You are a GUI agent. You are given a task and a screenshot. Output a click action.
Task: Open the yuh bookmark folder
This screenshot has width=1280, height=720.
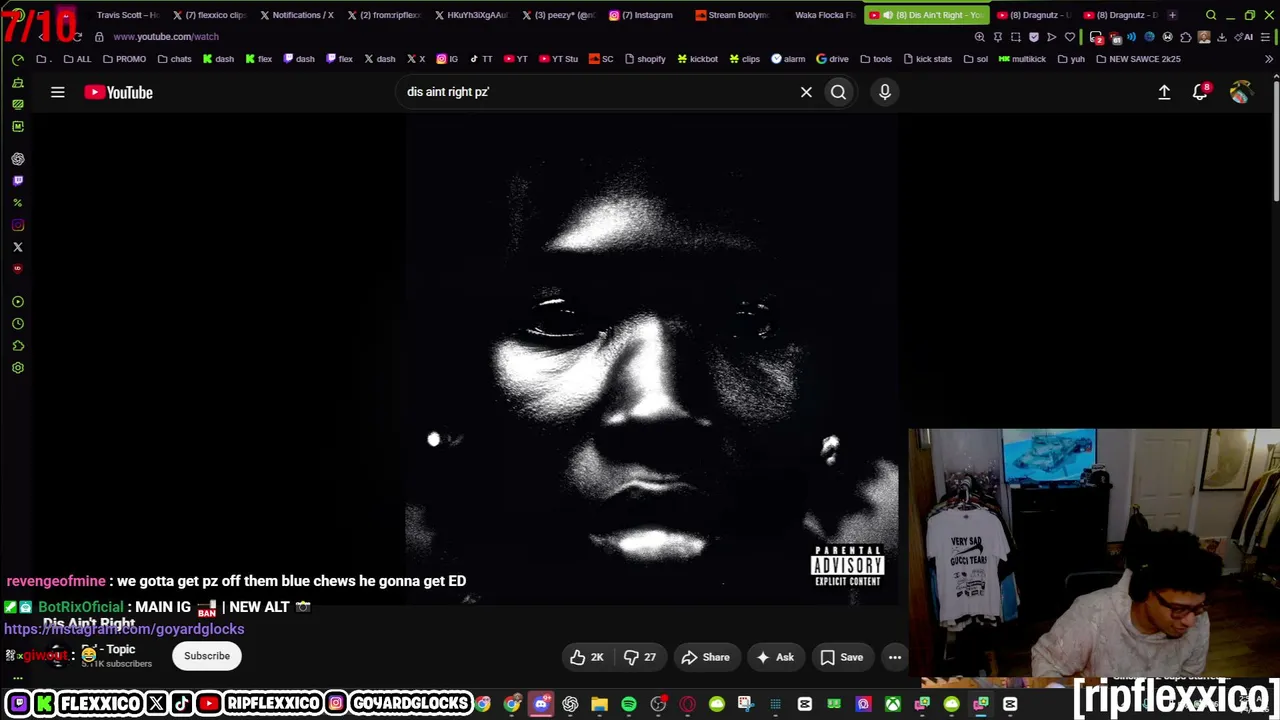click(x=1070, y=59)
